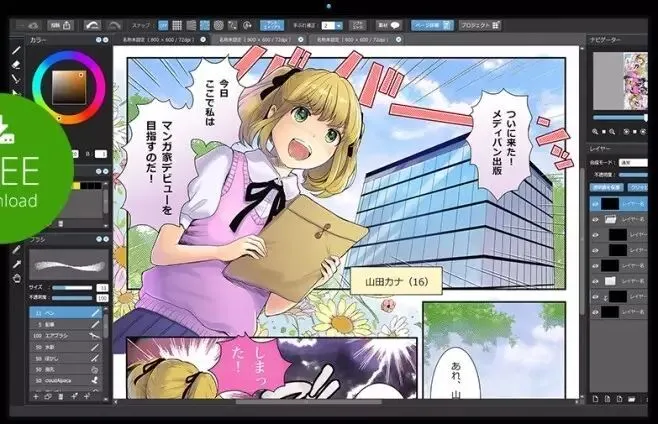Rotate canvas left in Navigator
658x424 pixels.
pyautogui.click(x=626, y=132)
